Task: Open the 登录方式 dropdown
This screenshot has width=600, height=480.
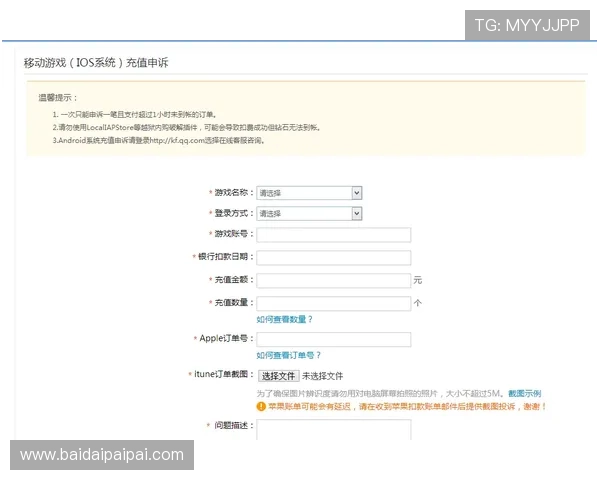Action: coord(309,214)
